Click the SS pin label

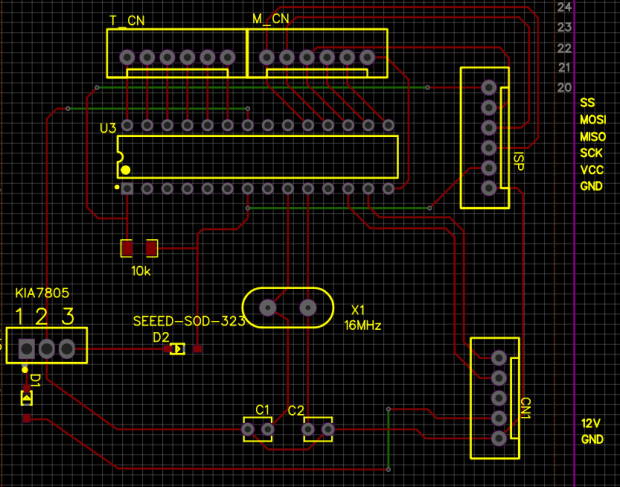[x=587, y=103]
